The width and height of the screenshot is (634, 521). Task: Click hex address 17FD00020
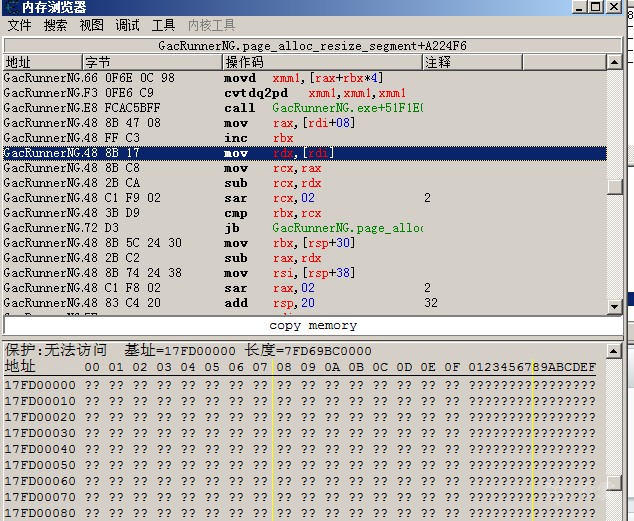click(x=40, y=417)
